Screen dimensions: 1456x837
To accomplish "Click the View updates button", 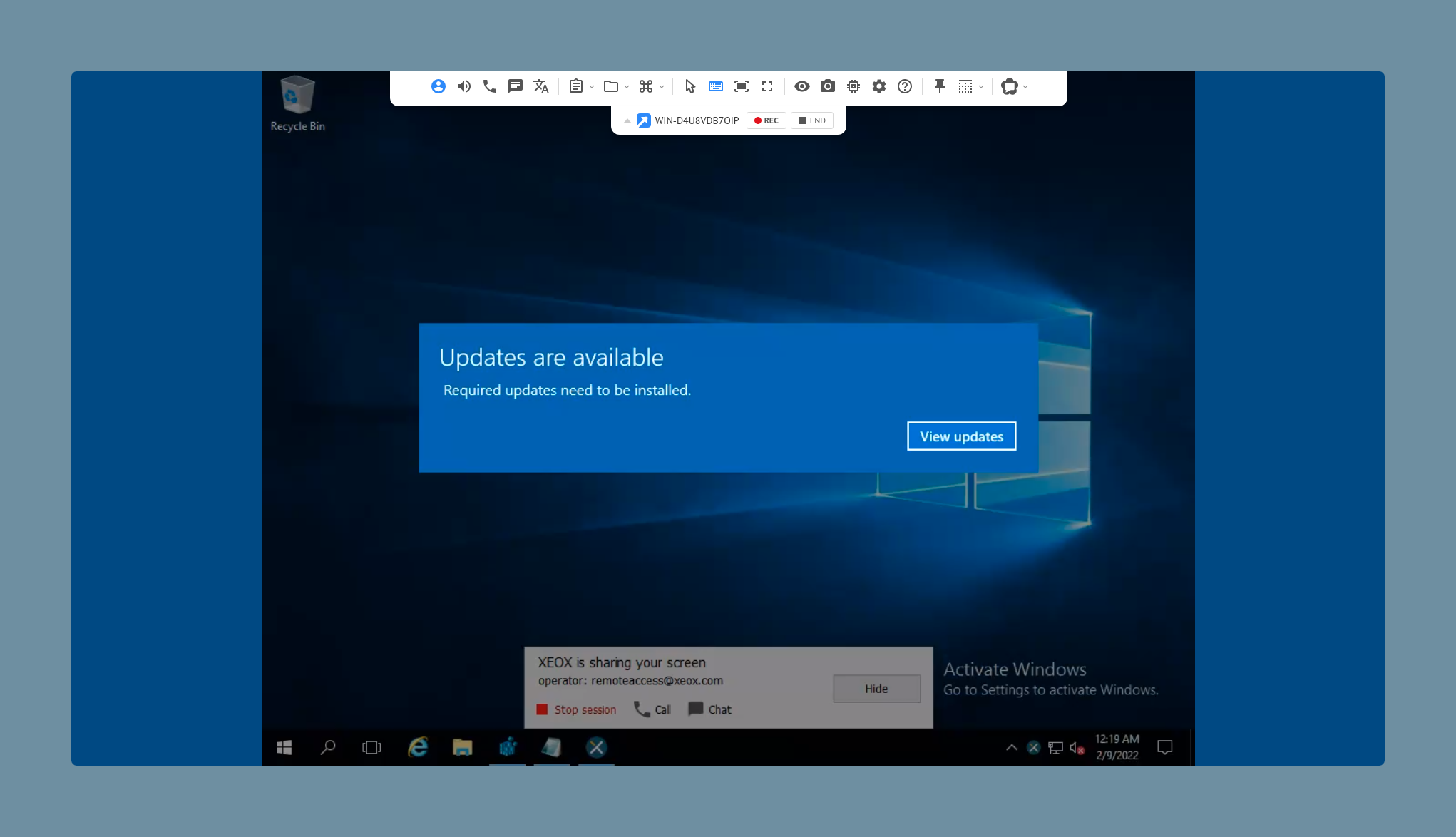I will click(x=961, y=436).
